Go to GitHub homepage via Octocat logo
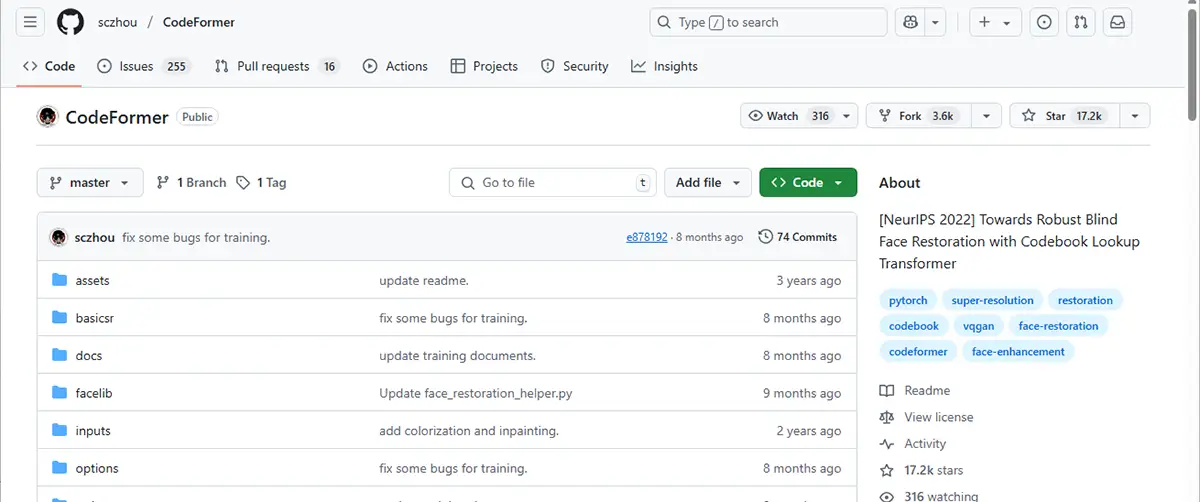This screenshot has width=1200, height=502. [x=71, y=22]
